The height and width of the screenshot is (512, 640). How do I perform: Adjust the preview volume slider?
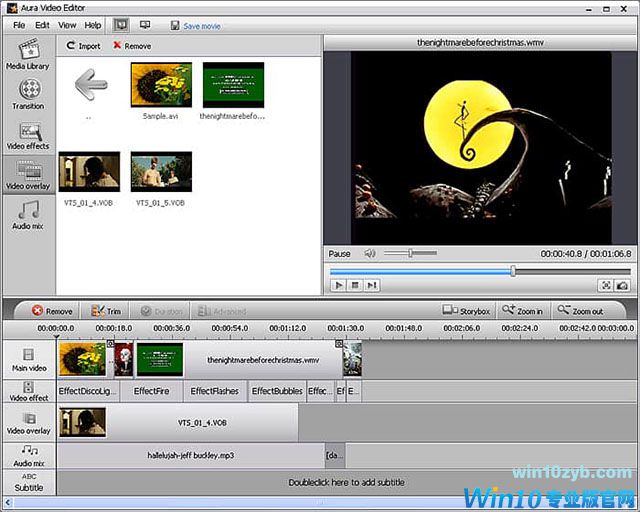coord(410,253)
